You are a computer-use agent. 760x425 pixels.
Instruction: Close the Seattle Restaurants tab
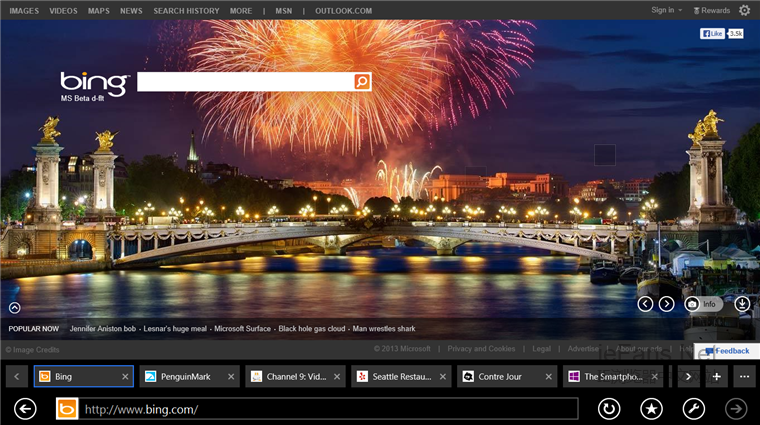click(443, 377)
